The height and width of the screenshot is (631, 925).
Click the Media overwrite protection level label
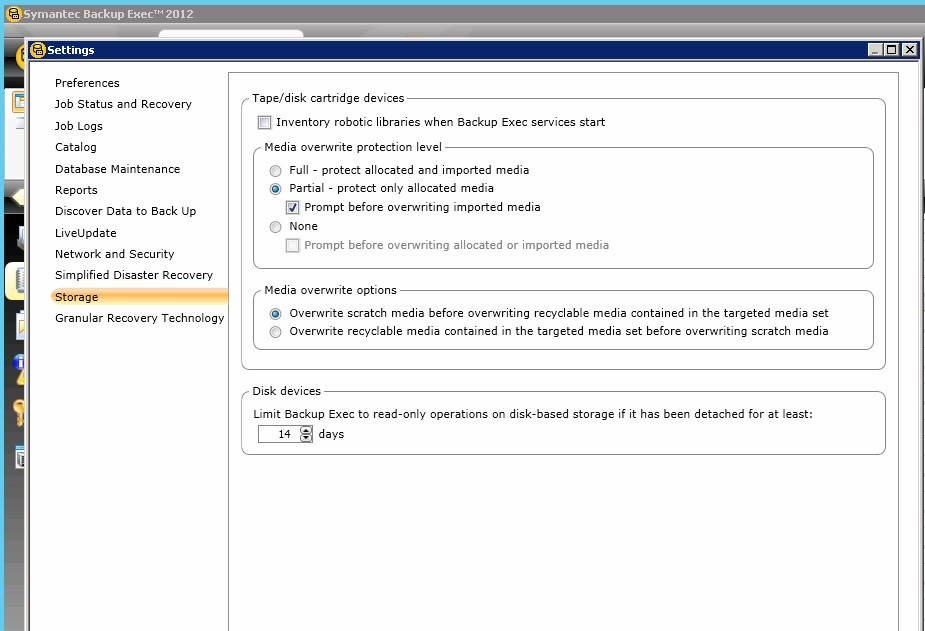click(353, 147)
